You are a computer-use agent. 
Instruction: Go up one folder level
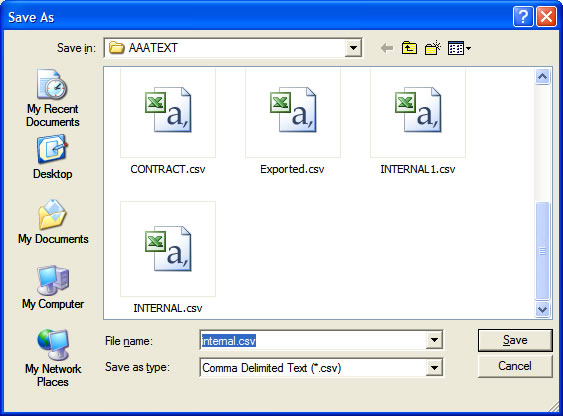point(409,48)
